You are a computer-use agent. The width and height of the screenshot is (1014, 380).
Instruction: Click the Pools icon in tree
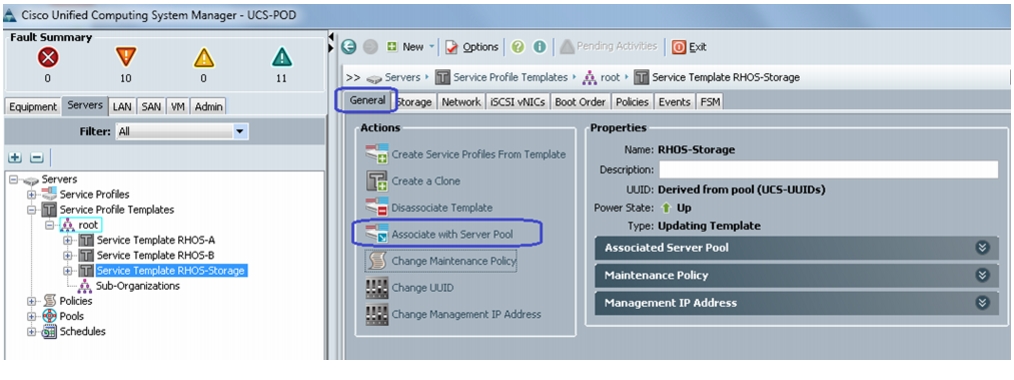coord(49,316)
